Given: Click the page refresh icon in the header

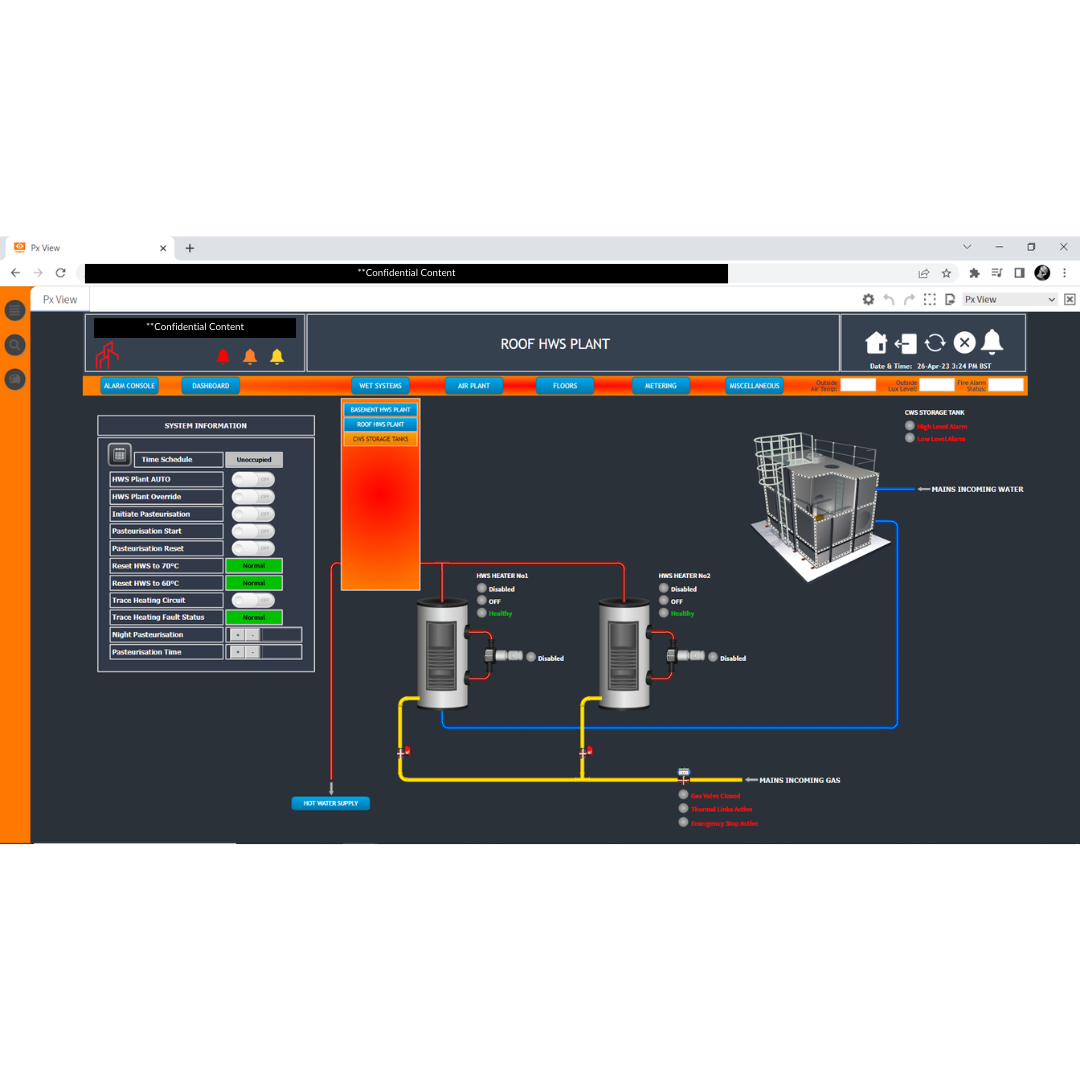Looking at the screenshot, I should coord(935,343).
